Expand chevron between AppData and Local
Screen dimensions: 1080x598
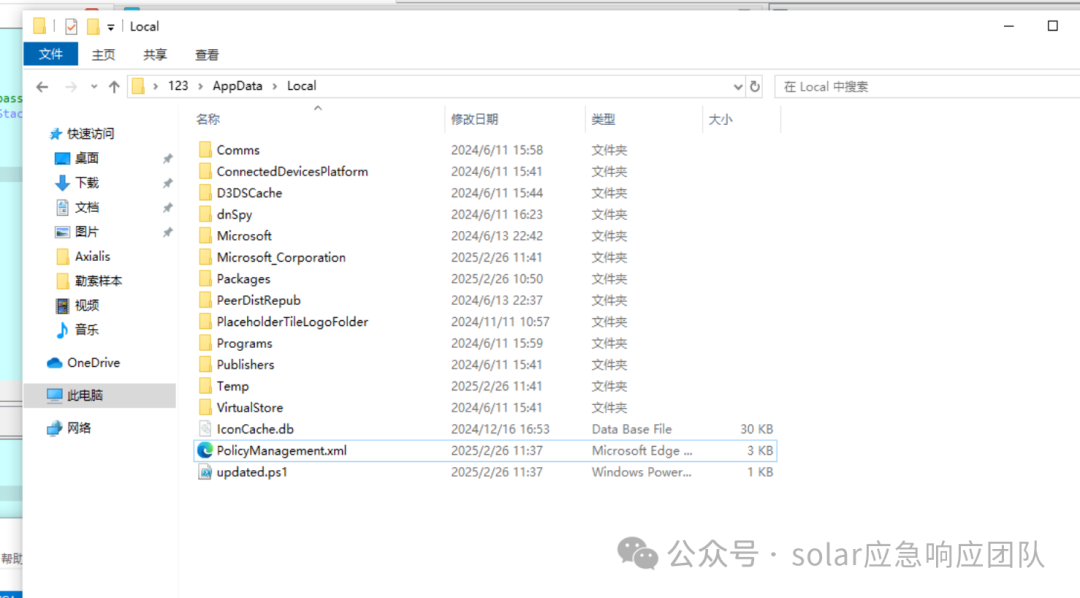coord(275,87)
